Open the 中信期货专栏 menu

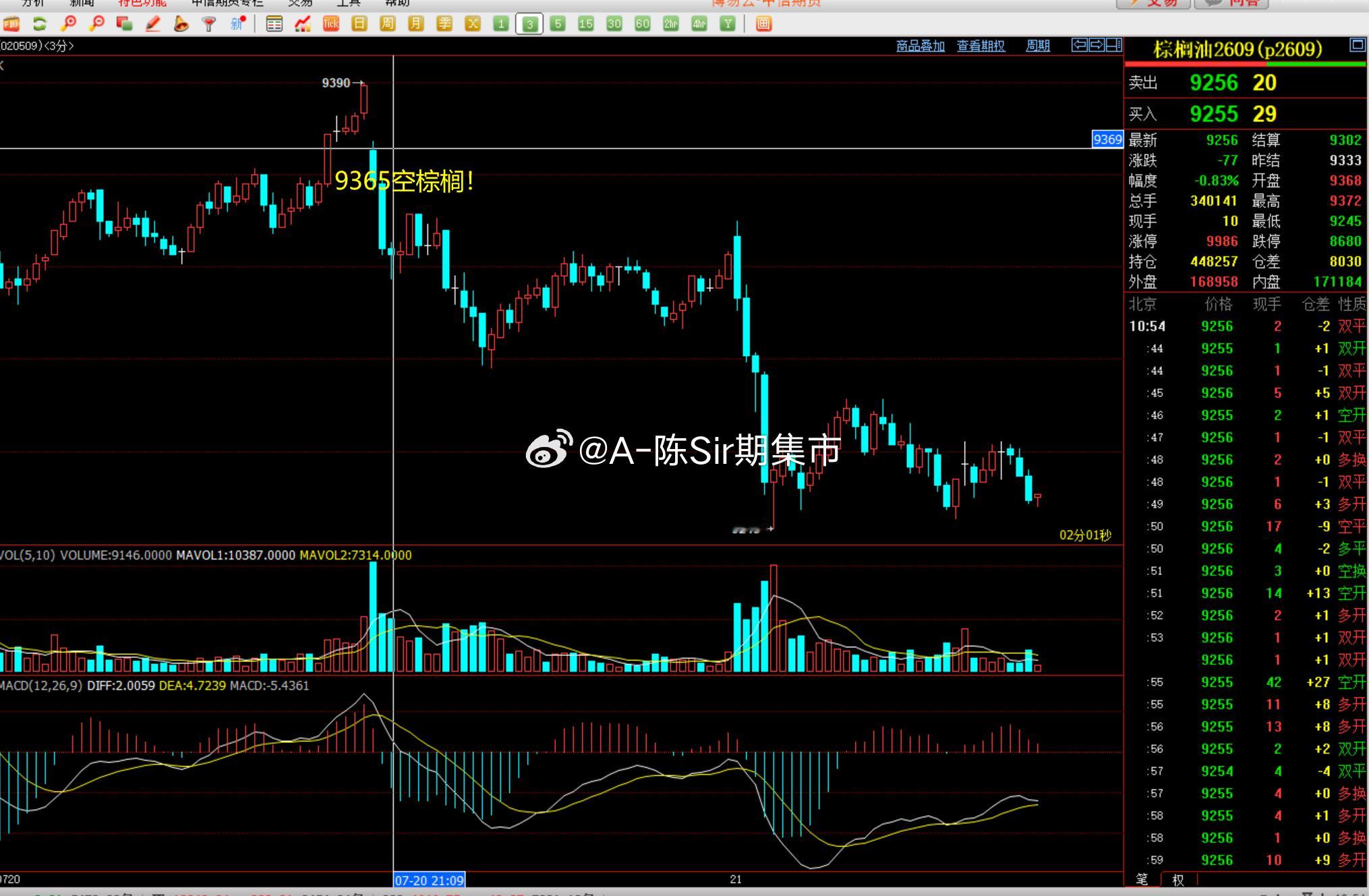228,3
